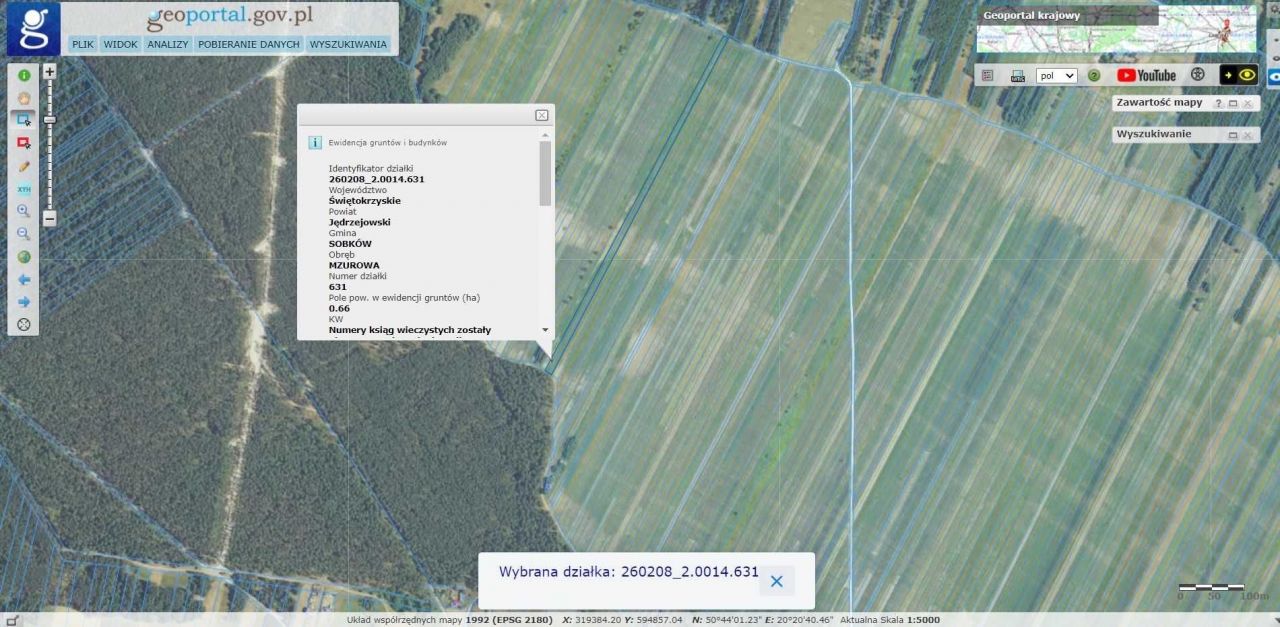Go to previous map view arrow
This screenshot has height=627, width=1280.
coord(24,279)
